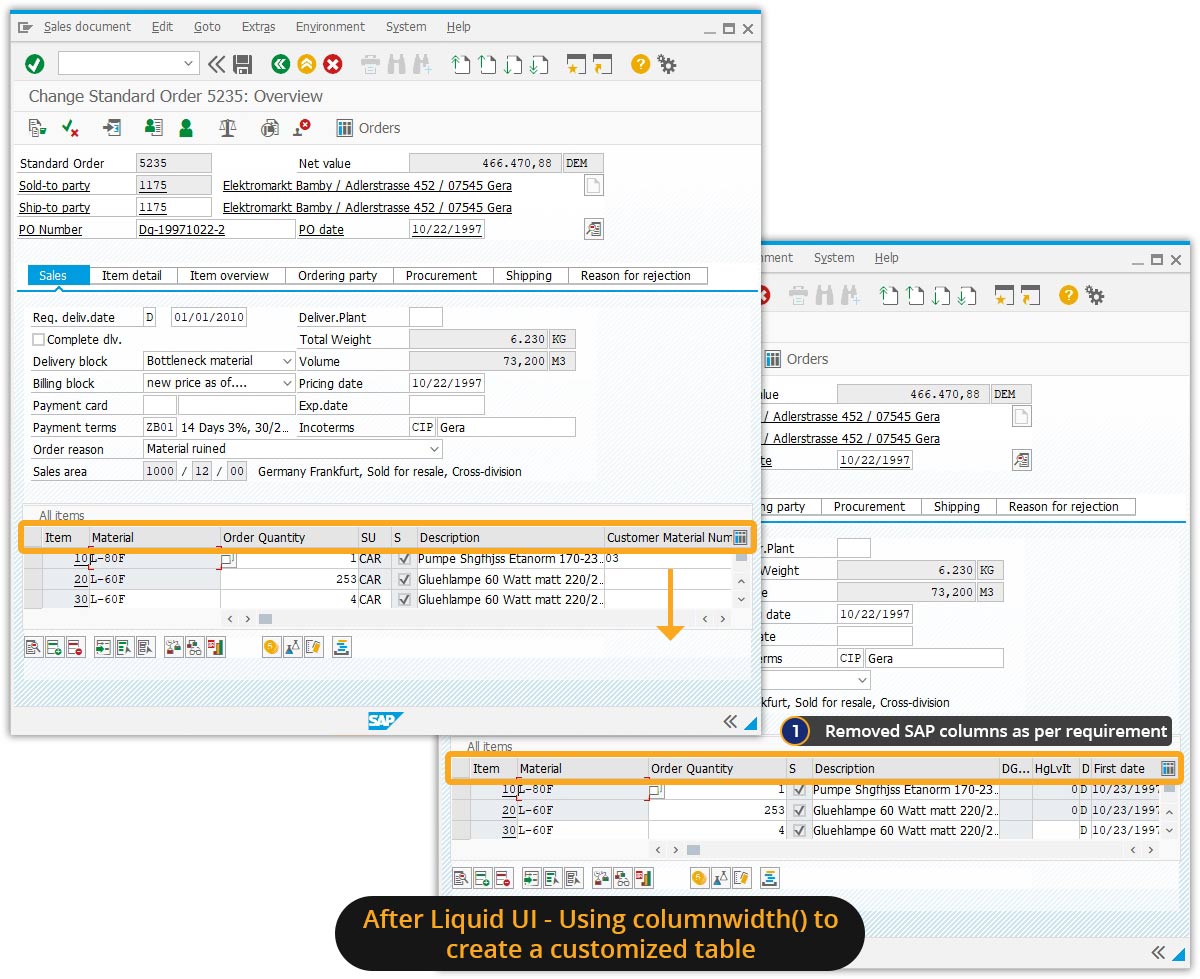The image size is (1200, 979).
Task: Open table settings icon in right items table
Action: pyautogui.click(x=1168, y=768)
